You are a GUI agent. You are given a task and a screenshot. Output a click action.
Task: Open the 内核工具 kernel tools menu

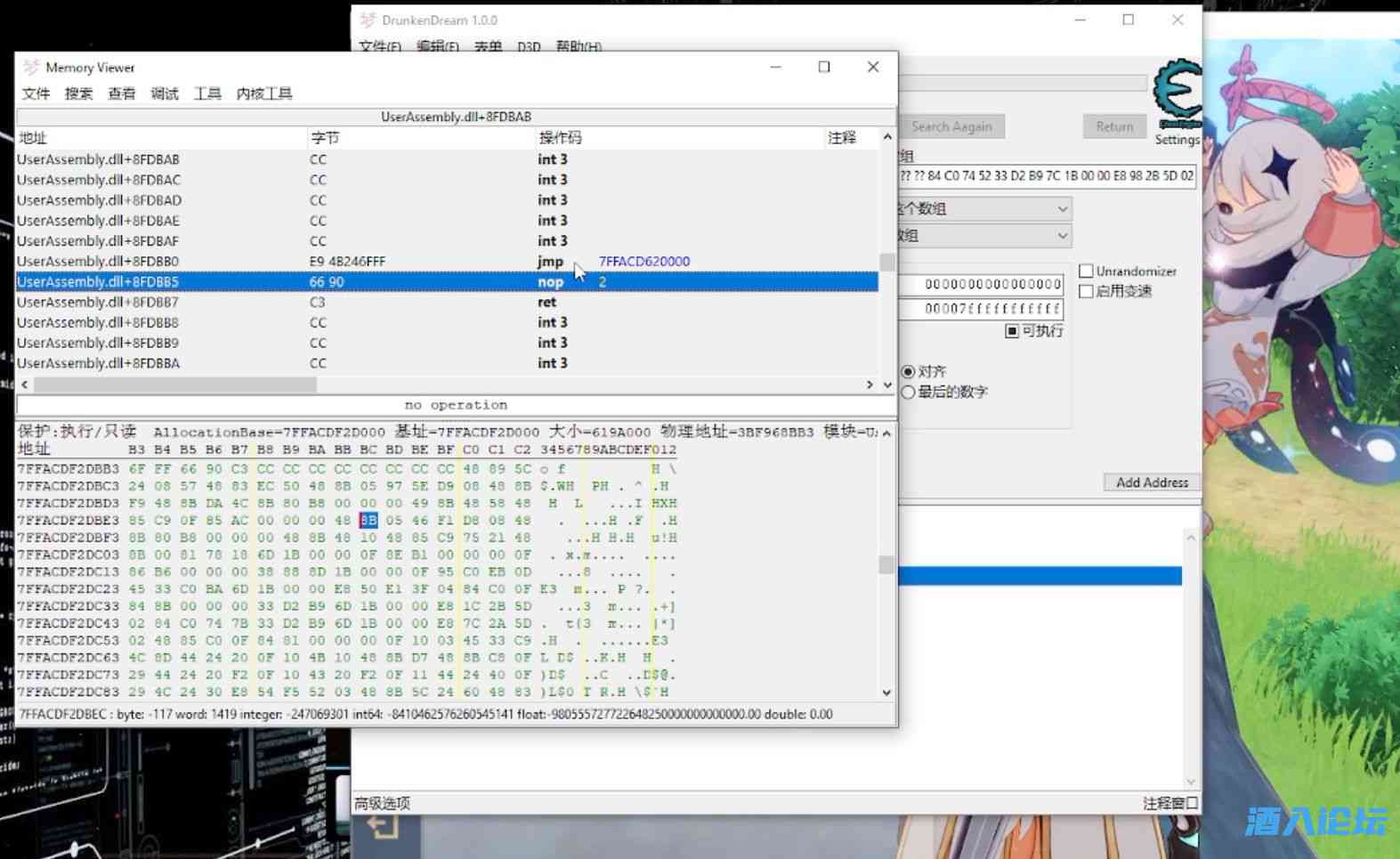264,93
